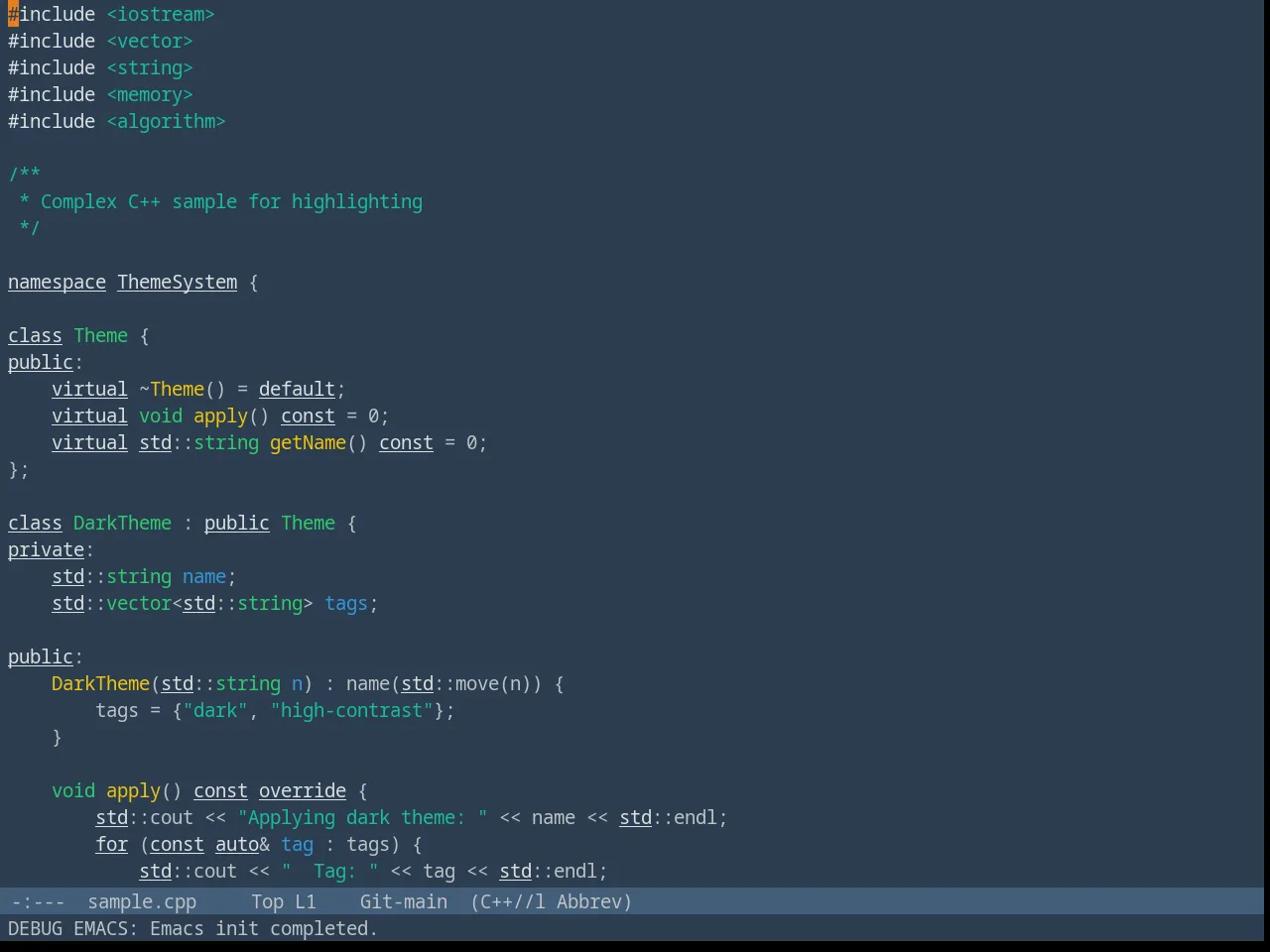1270x952 pixels.
Task: Click the 'name' member variable declaration
Action: pyautogui.click(x=204, y=576)
